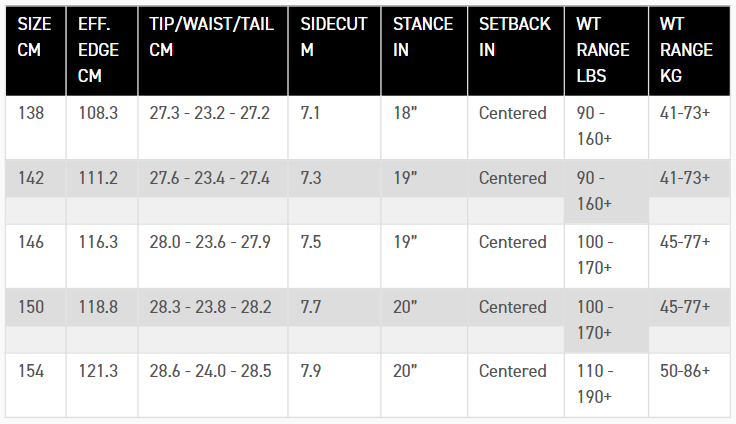
Task: Select the STANCE IN column header
Action: 422,36
